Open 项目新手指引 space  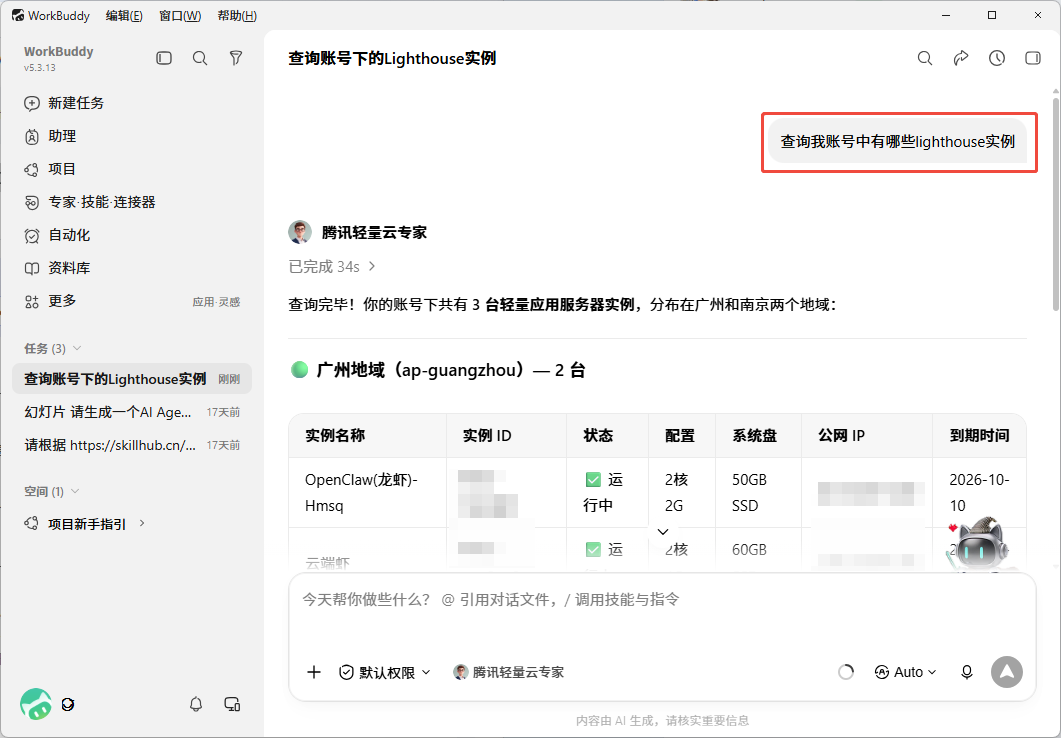pos(87,524)
